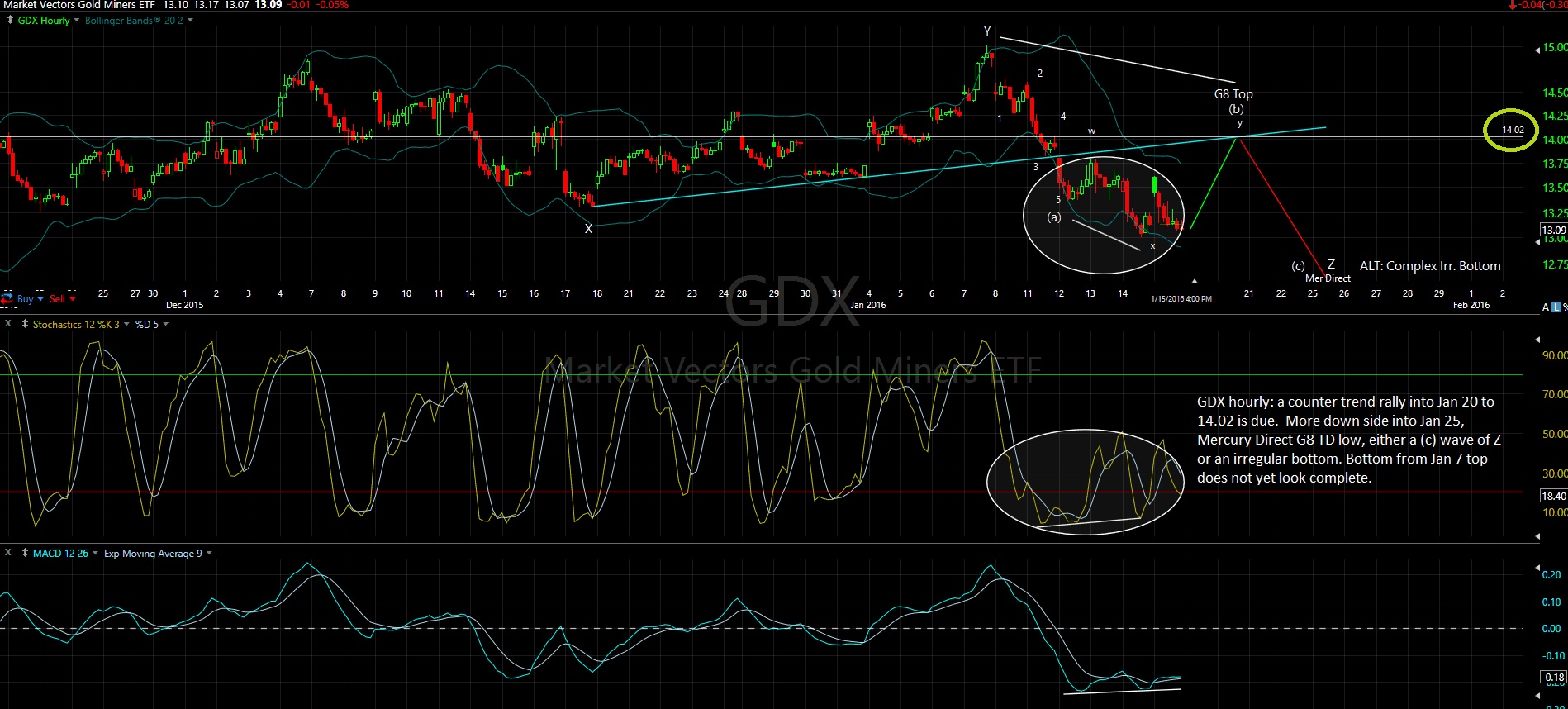Open the Bollinger Bands settings dropdown arrow

[x=190, y=20]
